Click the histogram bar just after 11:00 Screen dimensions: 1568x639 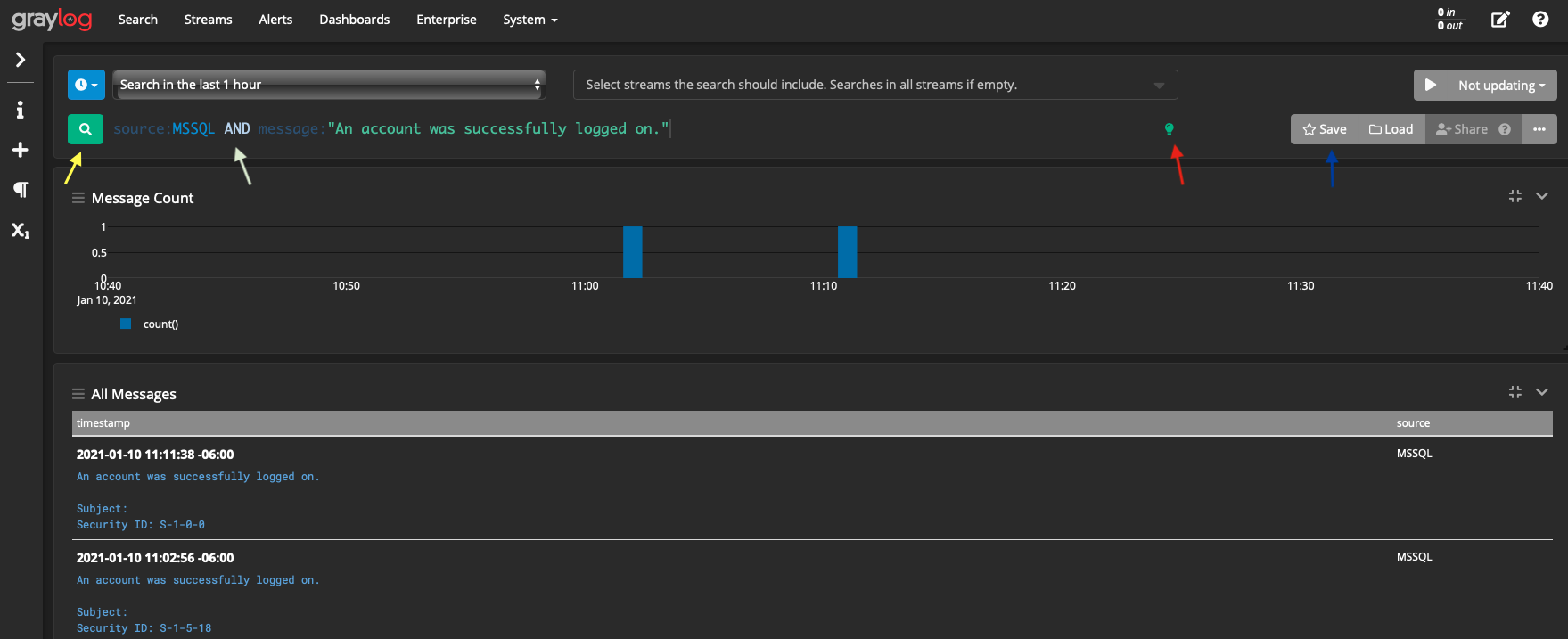click(x=633, y=252)
